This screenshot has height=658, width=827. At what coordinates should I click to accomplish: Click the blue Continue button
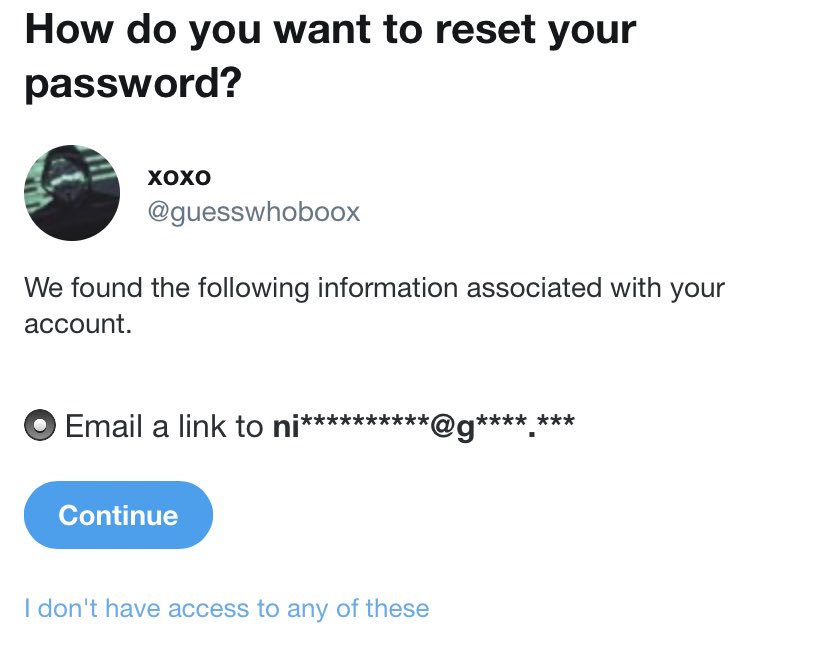[118, 515]
